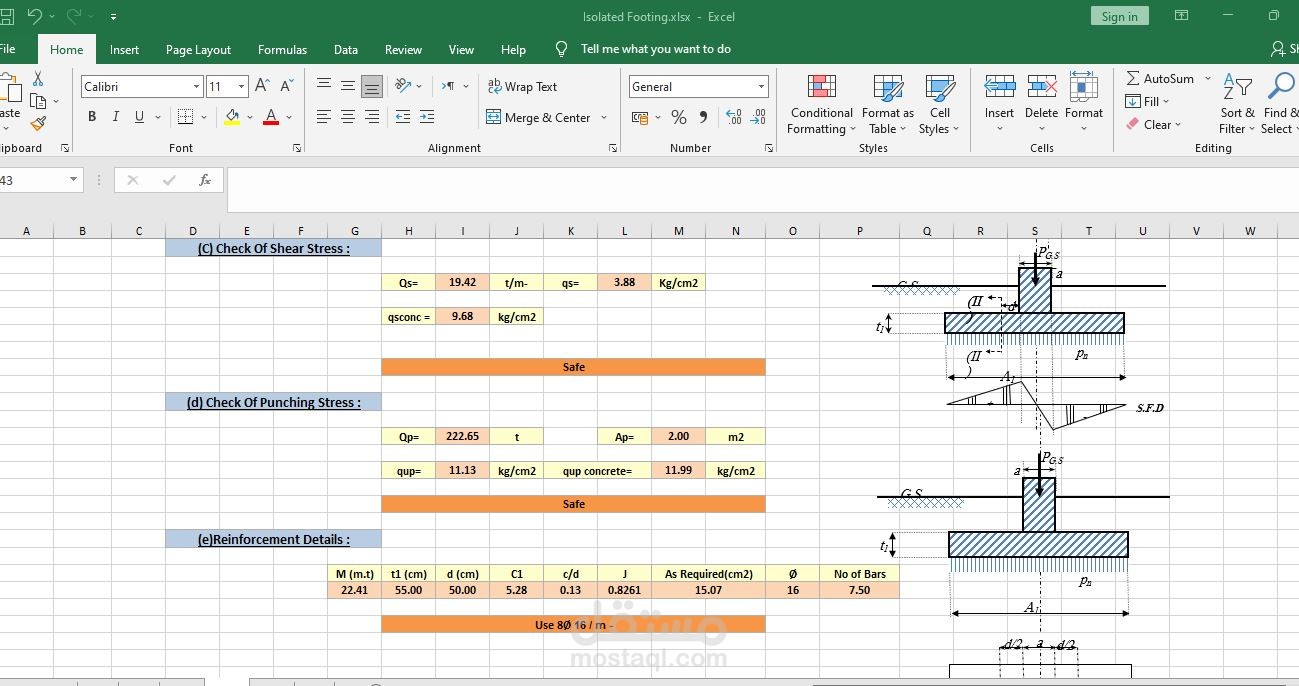This screenshot has width=1299, height=686.
Task: Open Conditional Formatting menu
Action: tap(821, 104)
